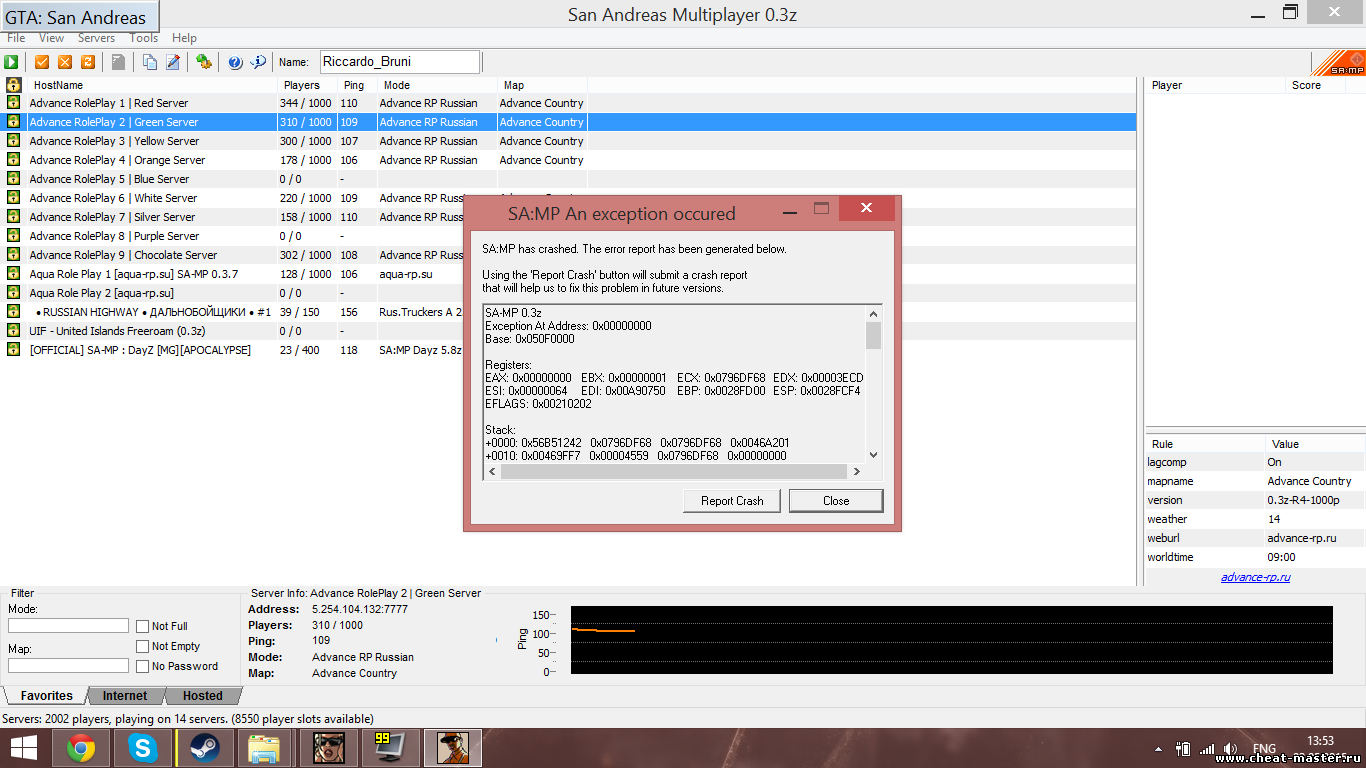This screenshot has height=768, width=1366.
Task: Click the volume speaker tray icon
Action: point(1230,749)
